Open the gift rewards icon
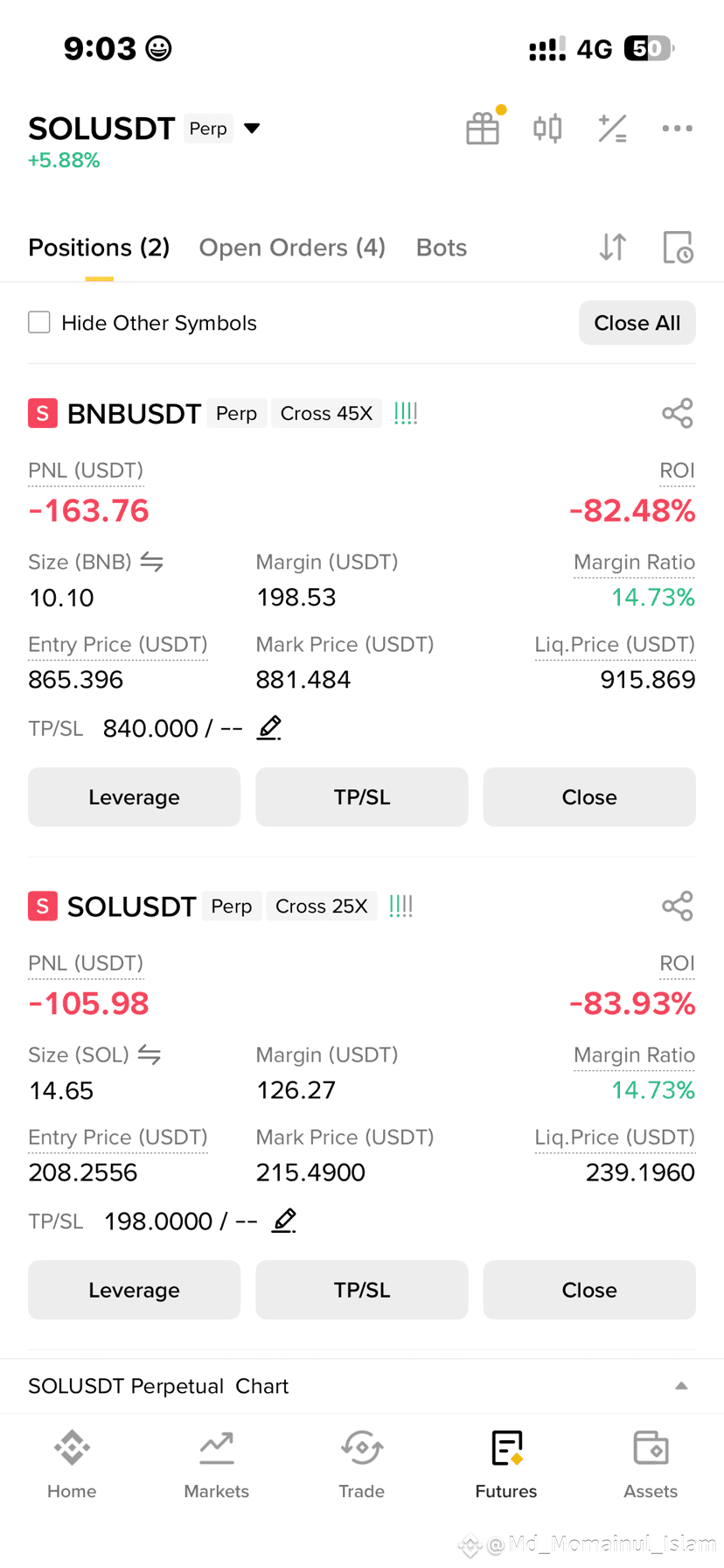Image resolution: width=724 pixels, height=1568 pixels. [483, 128]
